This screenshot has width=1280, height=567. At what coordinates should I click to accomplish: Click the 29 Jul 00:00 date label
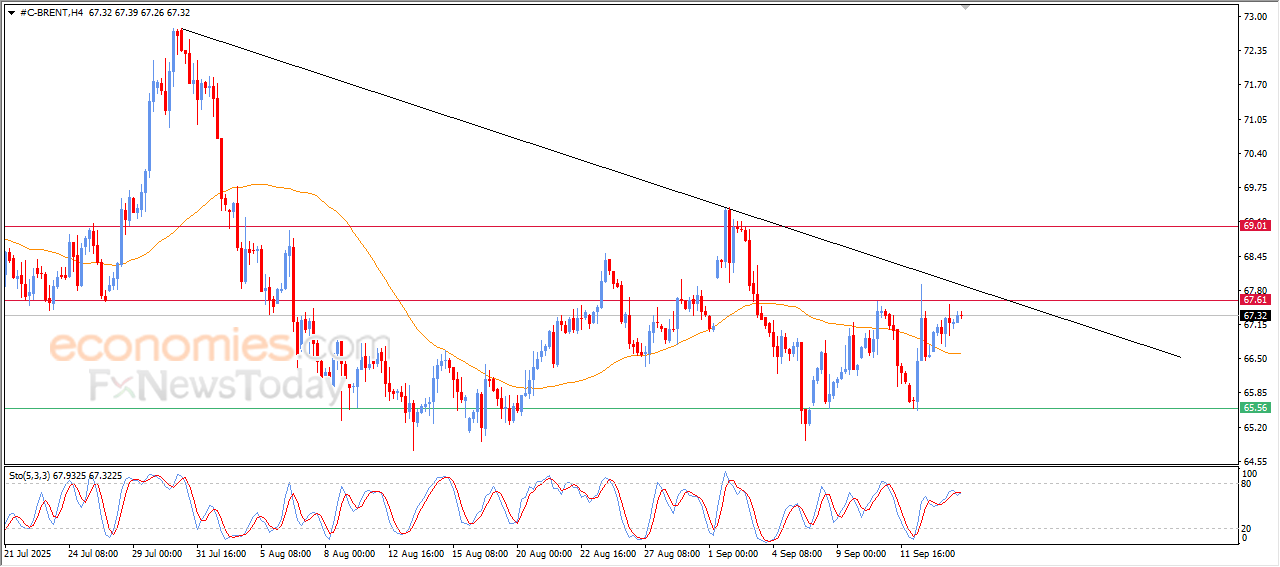click(x=157, y=552)
